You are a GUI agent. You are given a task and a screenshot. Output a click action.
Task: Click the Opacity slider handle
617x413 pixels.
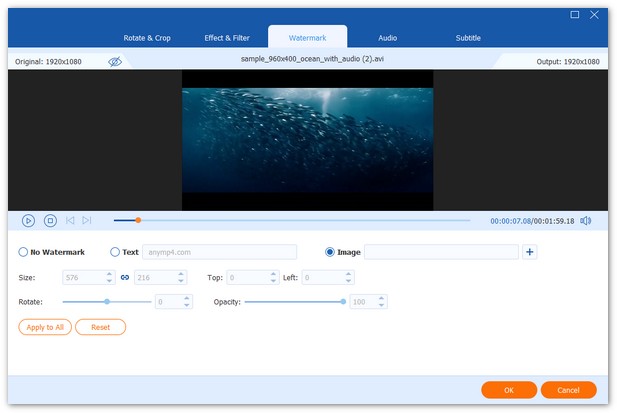click(343, 301)
